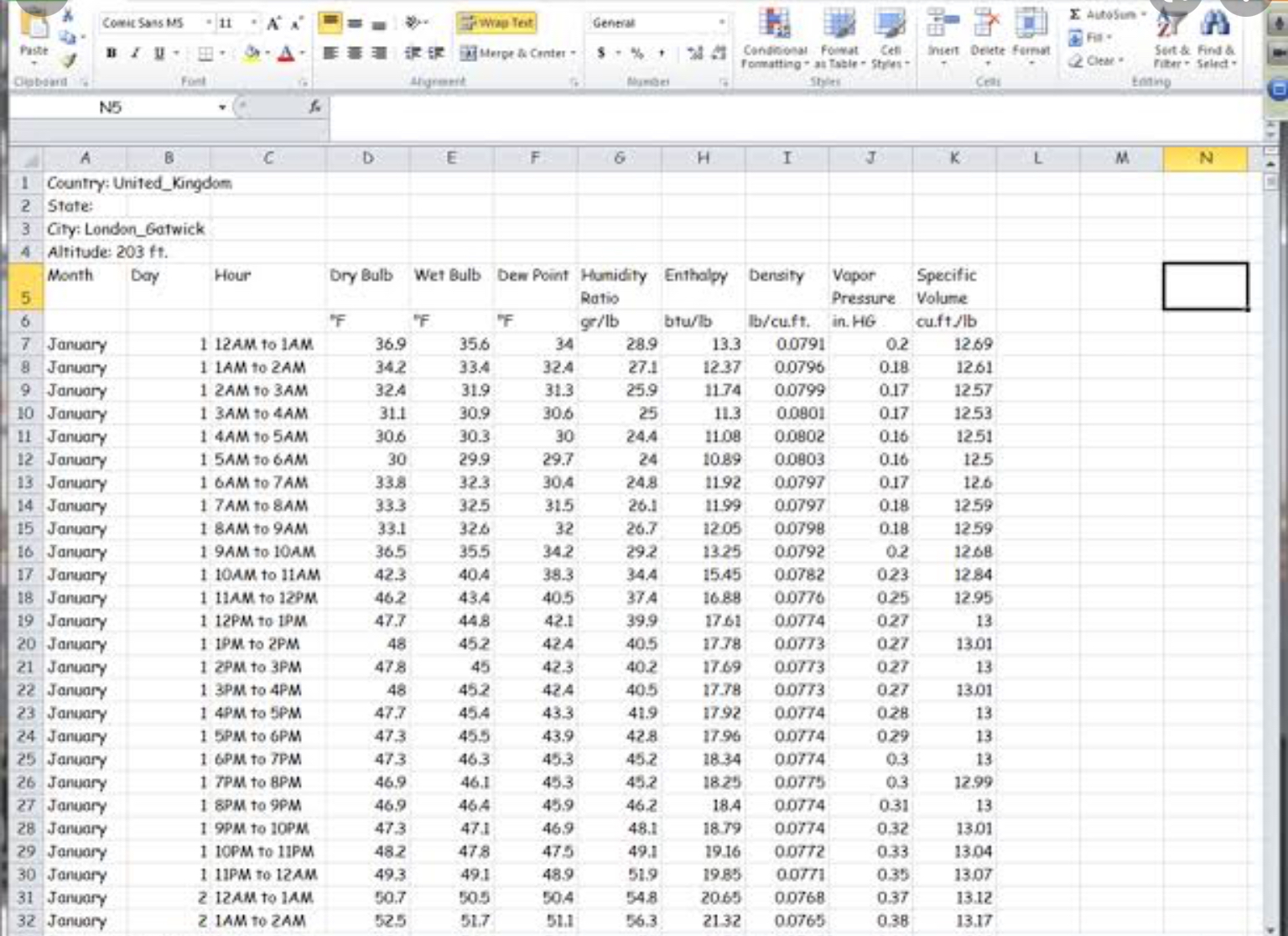Select row 7 header

click(x=26, y=345)
